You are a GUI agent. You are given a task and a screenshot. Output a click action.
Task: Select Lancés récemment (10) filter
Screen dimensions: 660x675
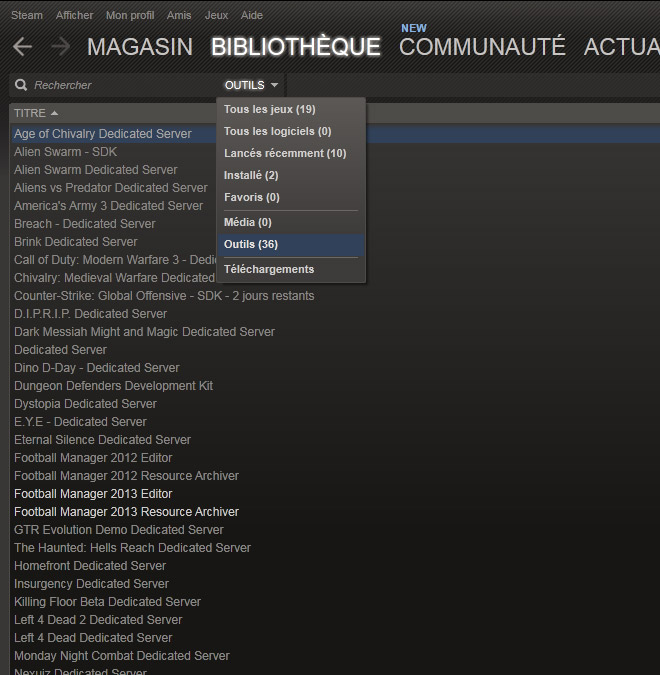[291, 153]
